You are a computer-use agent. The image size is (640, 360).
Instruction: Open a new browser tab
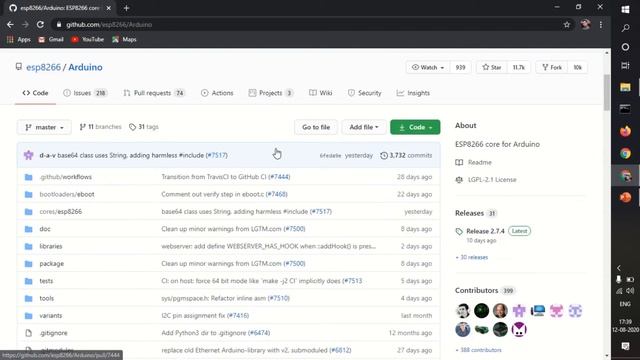click(x=127, y=8)
